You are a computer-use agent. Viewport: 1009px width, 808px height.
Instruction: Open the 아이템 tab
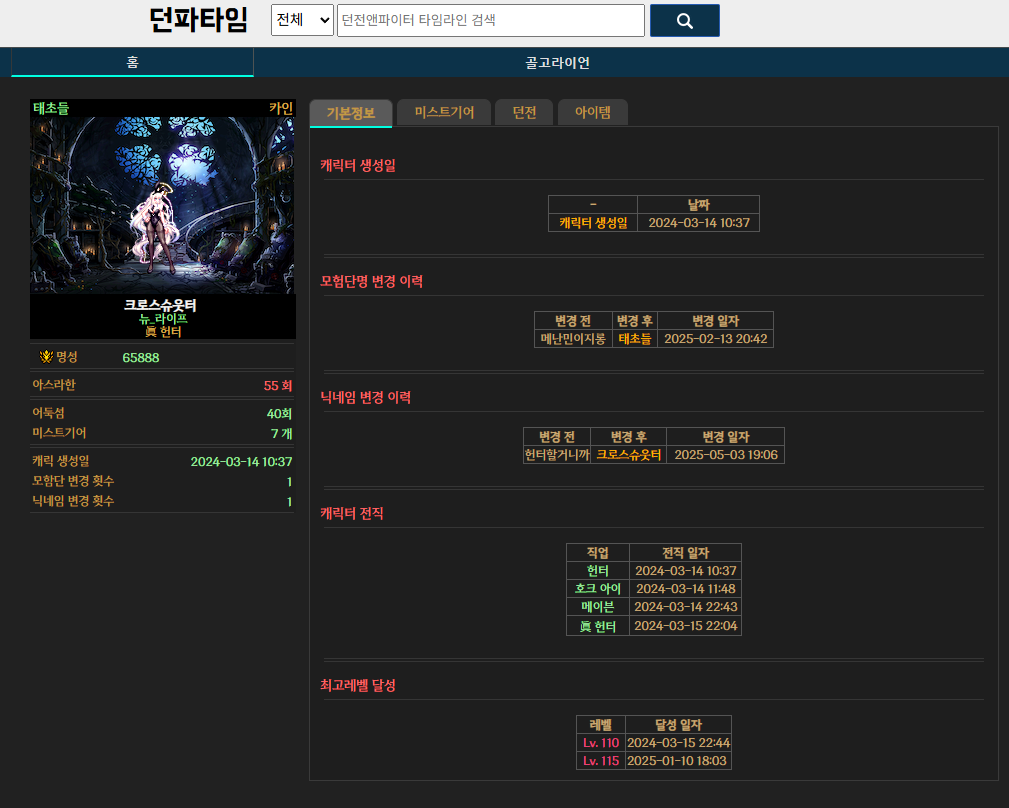592,113
